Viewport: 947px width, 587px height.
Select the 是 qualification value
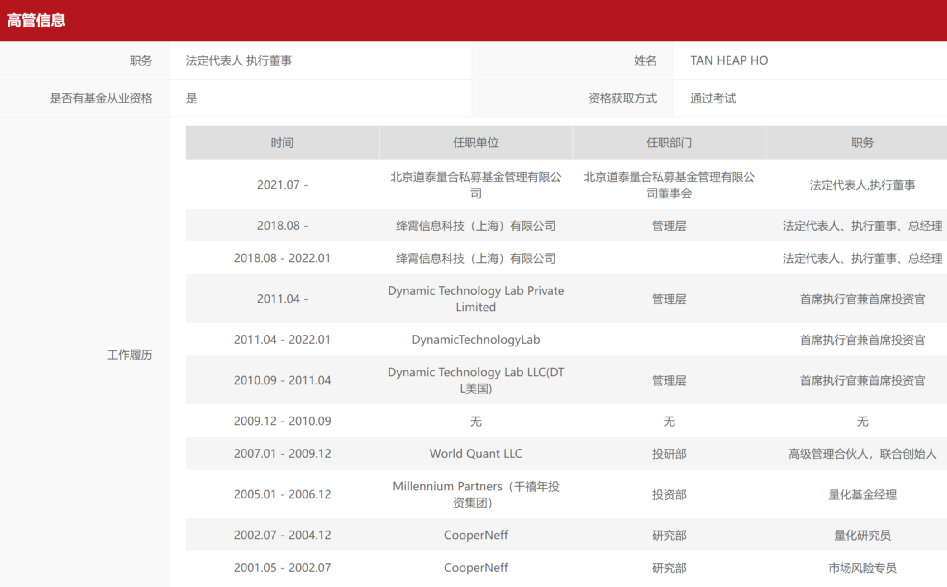coord(186,98)
